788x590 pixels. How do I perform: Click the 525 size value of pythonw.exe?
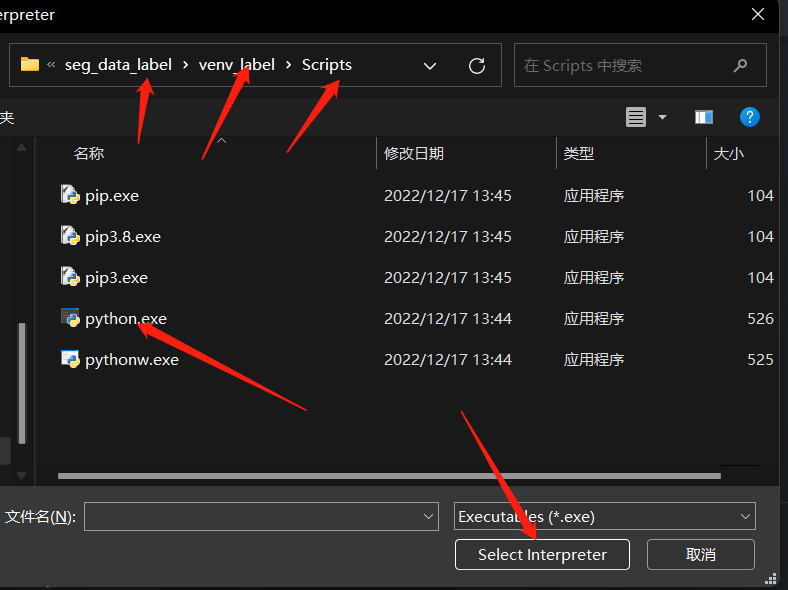pyautogui.click(x=760, y=360)
